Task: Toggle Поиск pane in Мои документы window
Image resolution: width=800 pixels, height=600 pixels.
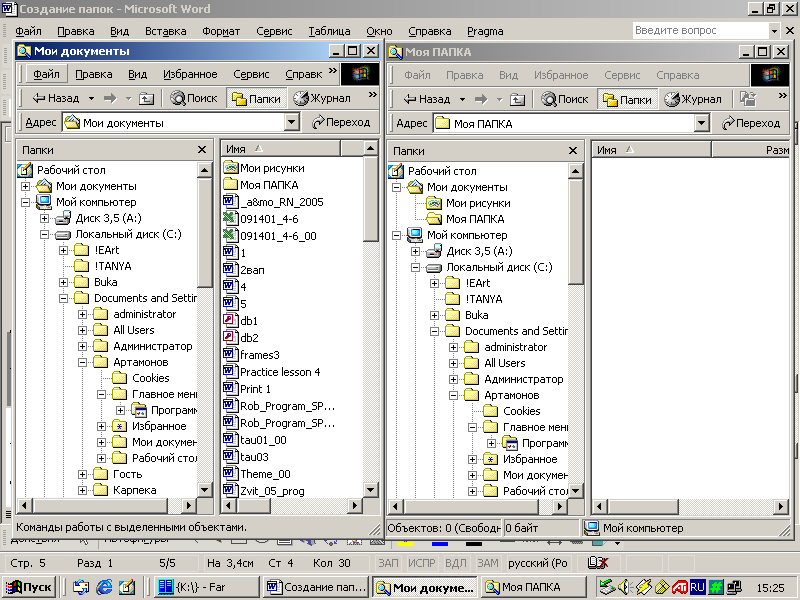Action: pos(194,98)
